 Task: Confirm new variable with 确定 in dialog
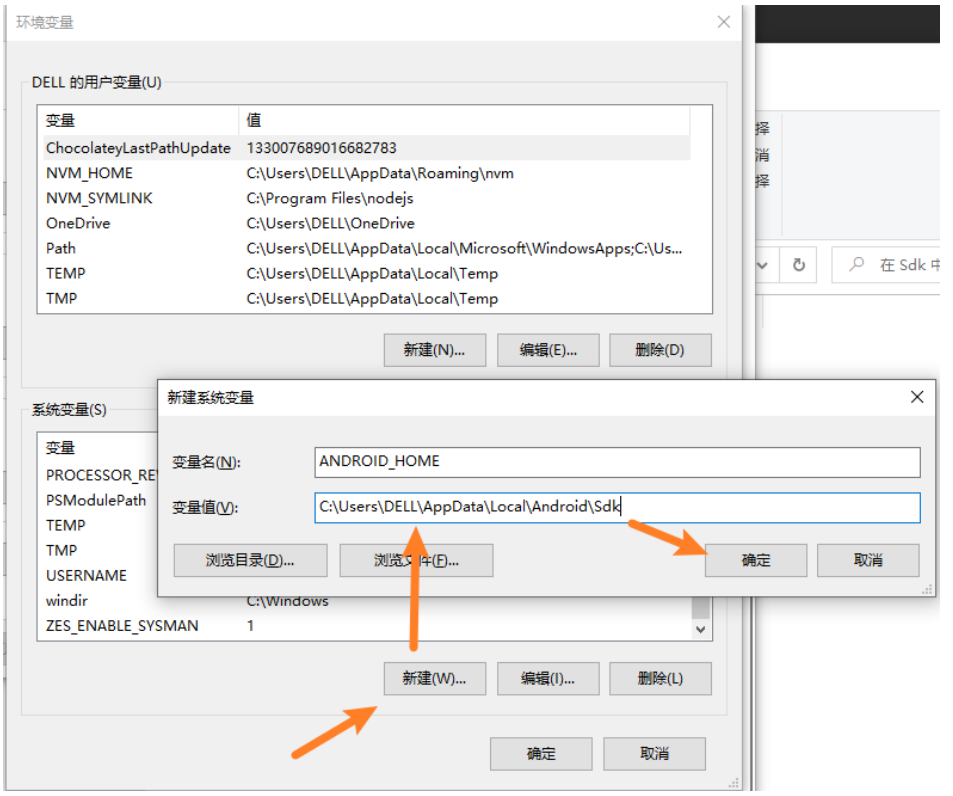coord(756,560)
